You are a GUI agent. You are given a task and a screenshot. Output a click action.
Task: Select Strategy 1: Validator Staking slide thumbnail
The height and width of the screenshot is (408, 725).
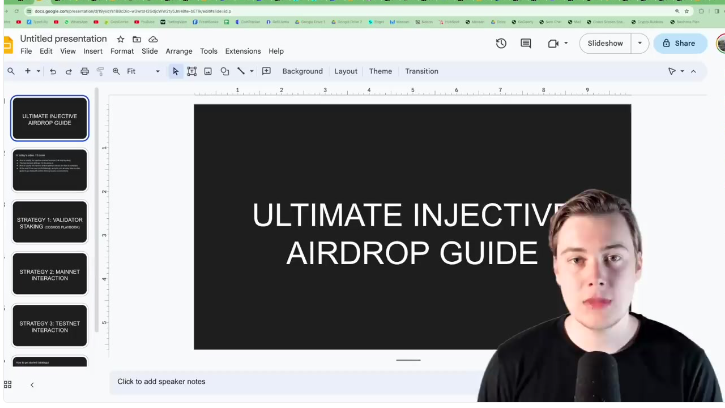pyautogui.click(x=49, y=222)
